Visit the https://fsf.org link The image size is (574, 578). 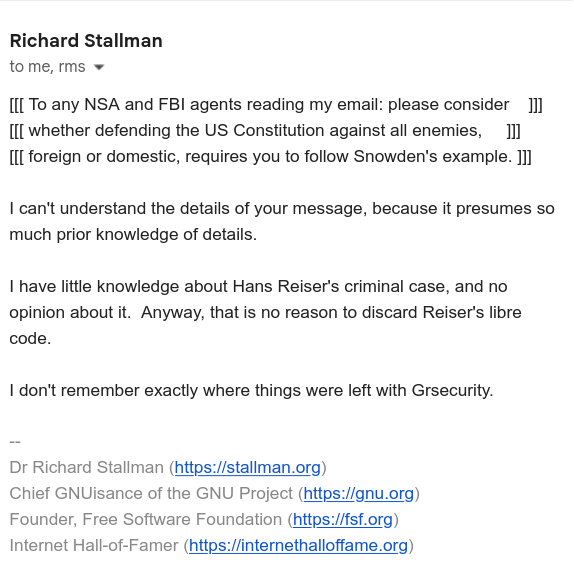click(x=342, y=519)
